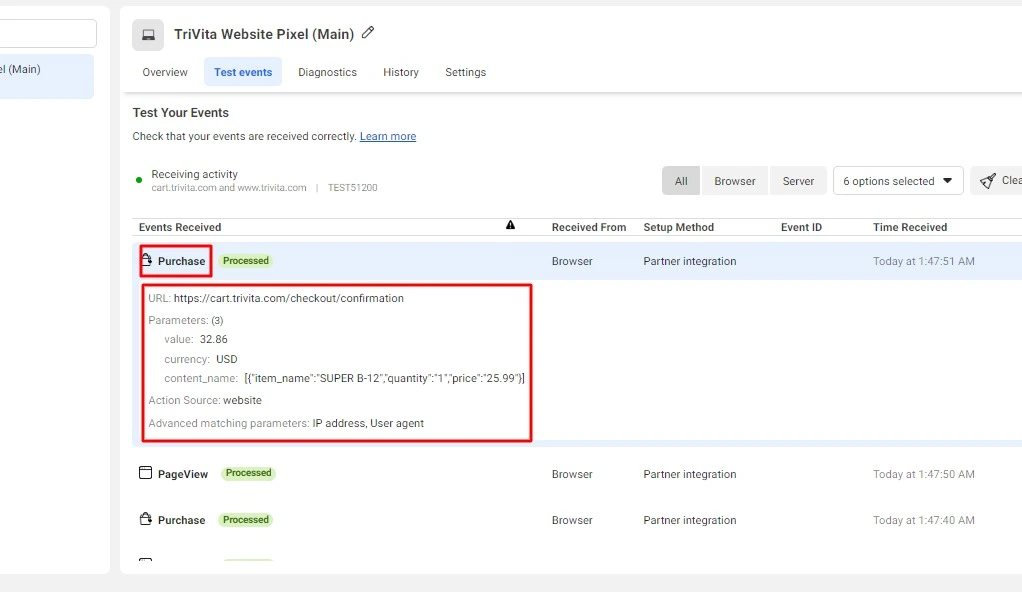This screenshot has width=1022, height=592.
Task: Click the value 32.86 parameter
Action: tap(214, 339)
